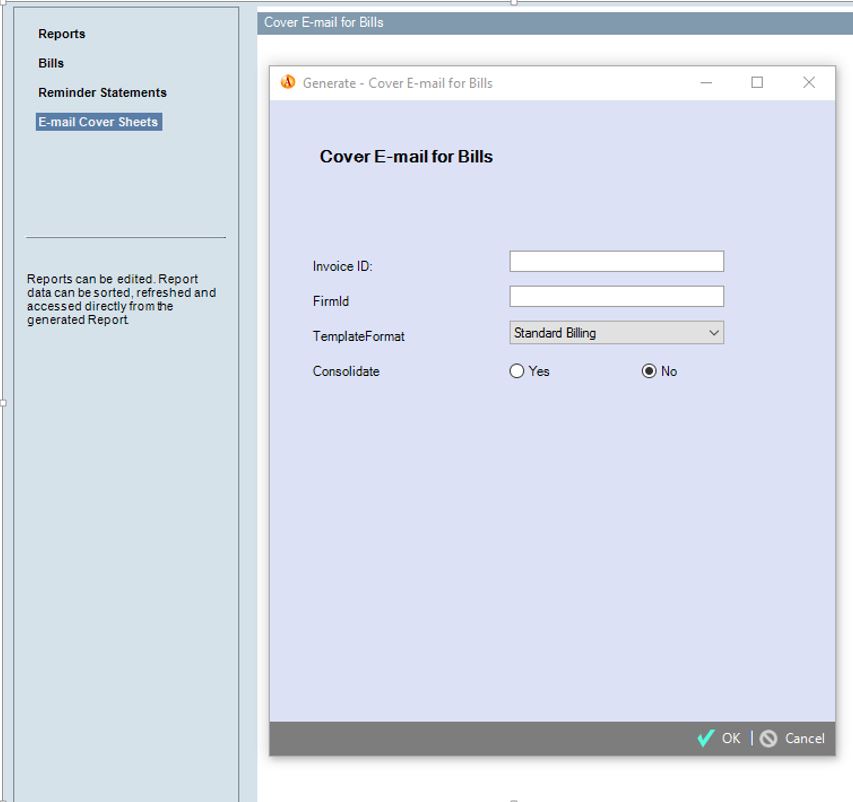The width and height of the screenshot is (853, 802).
Task: Click the Cover E-mail for Bills heading text
Action: [405, 156]
